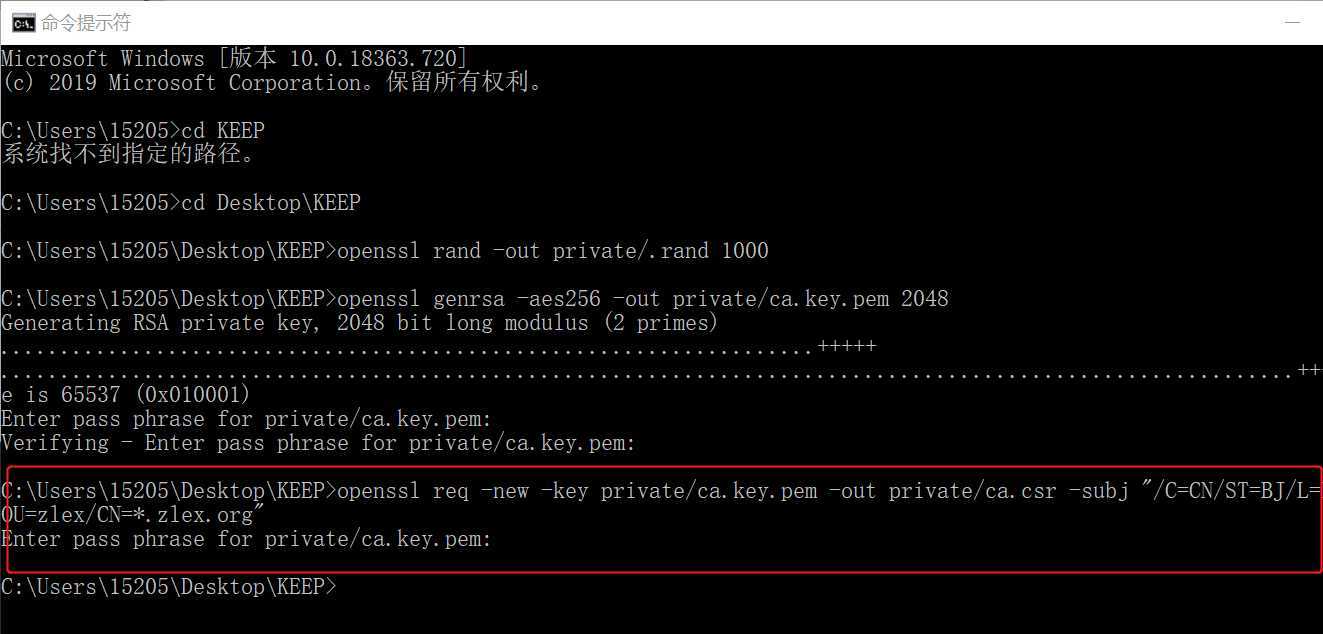Click the Microsoft Windows version line
Viewport: 1323px width, 634px height.
[x=235, y=59]
